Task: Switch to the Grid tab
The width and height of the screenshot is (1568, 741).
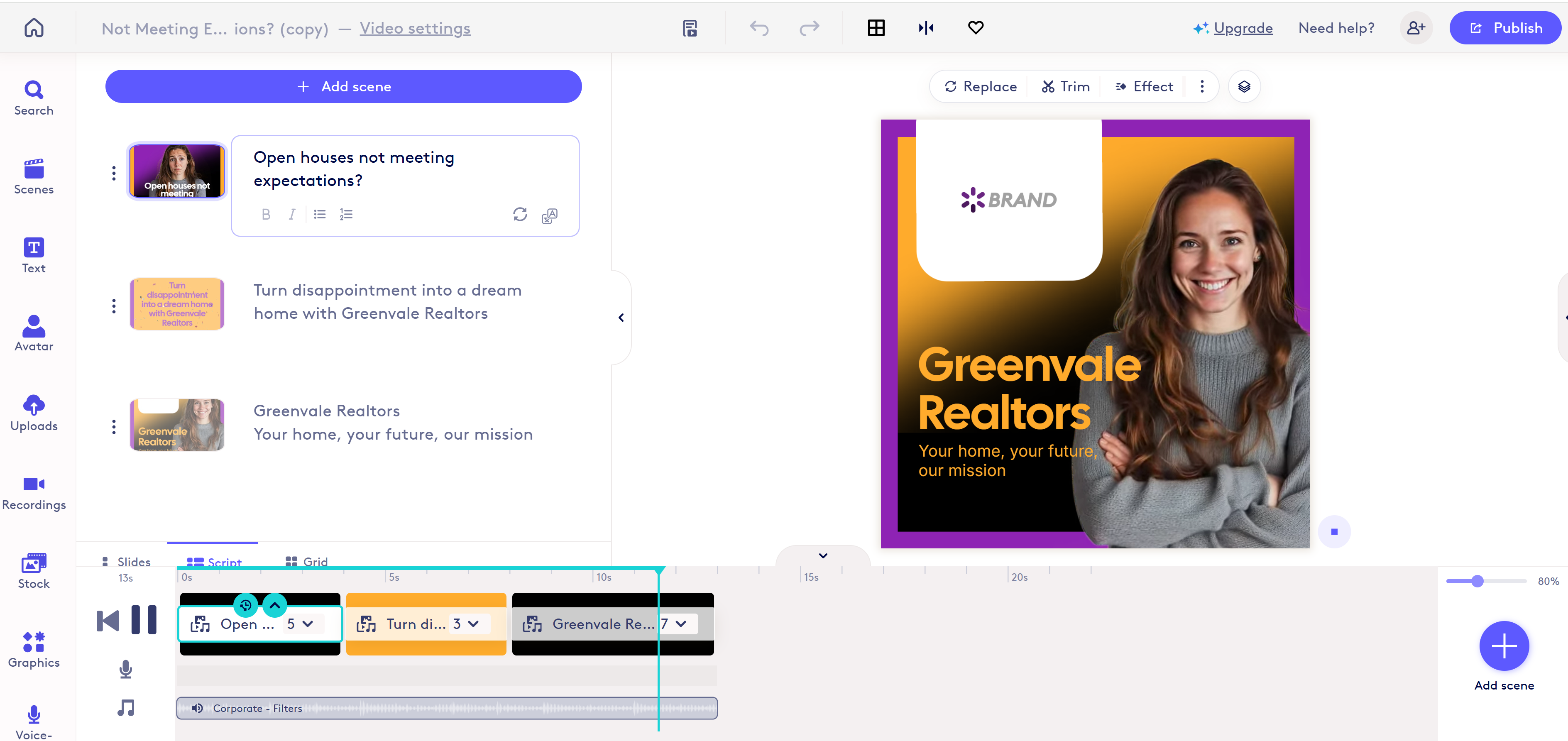Action: [306, 561]
